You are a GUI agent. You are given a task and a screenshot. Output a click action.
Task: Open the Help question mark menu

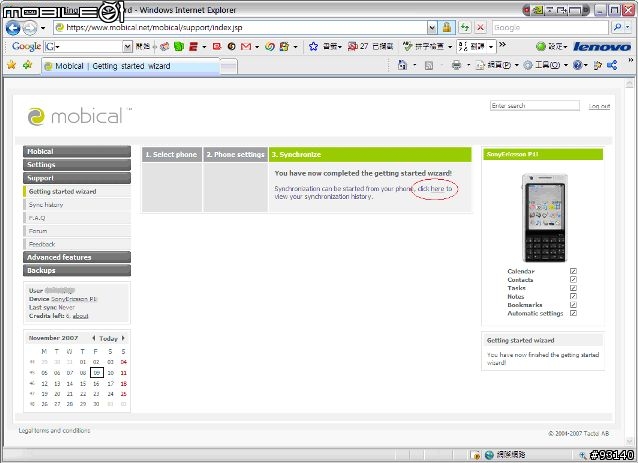[x=580, y=65]
